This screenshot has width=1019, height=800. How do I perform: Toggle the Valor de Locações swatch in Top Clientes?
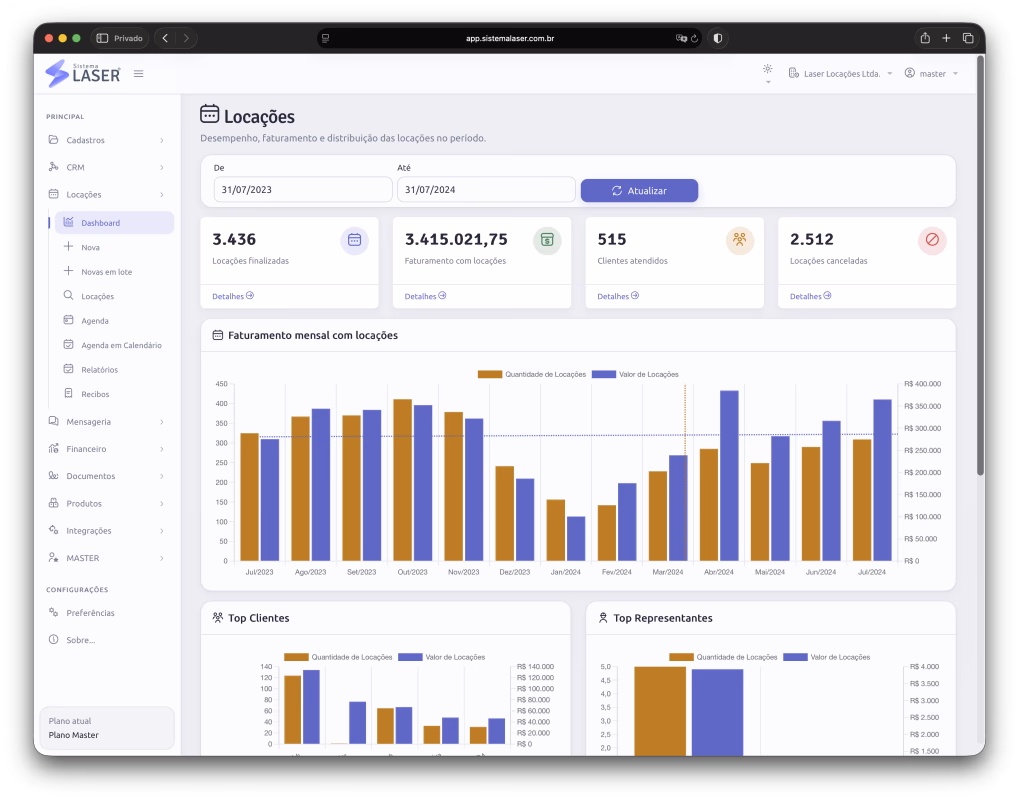pos(410,657)
